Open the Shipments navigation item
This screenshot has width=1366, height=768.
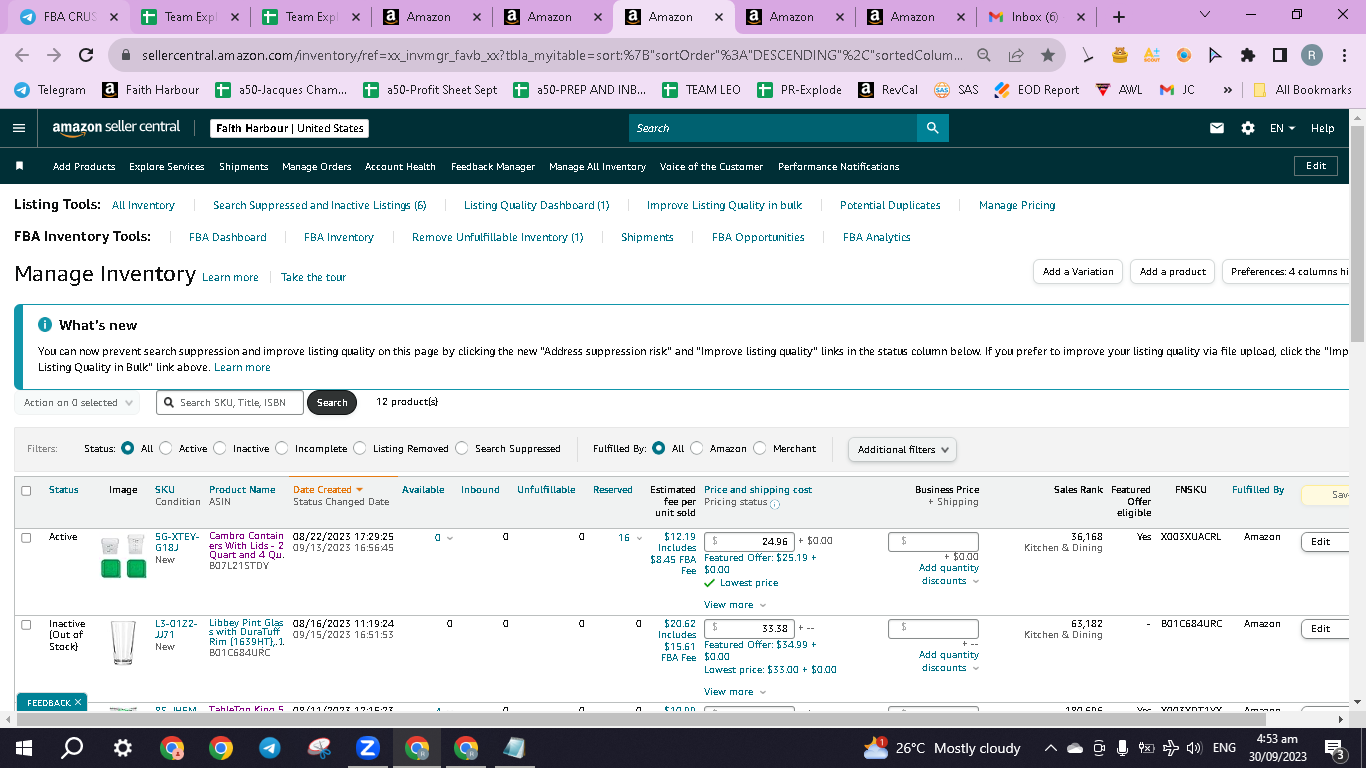[243, 166]
